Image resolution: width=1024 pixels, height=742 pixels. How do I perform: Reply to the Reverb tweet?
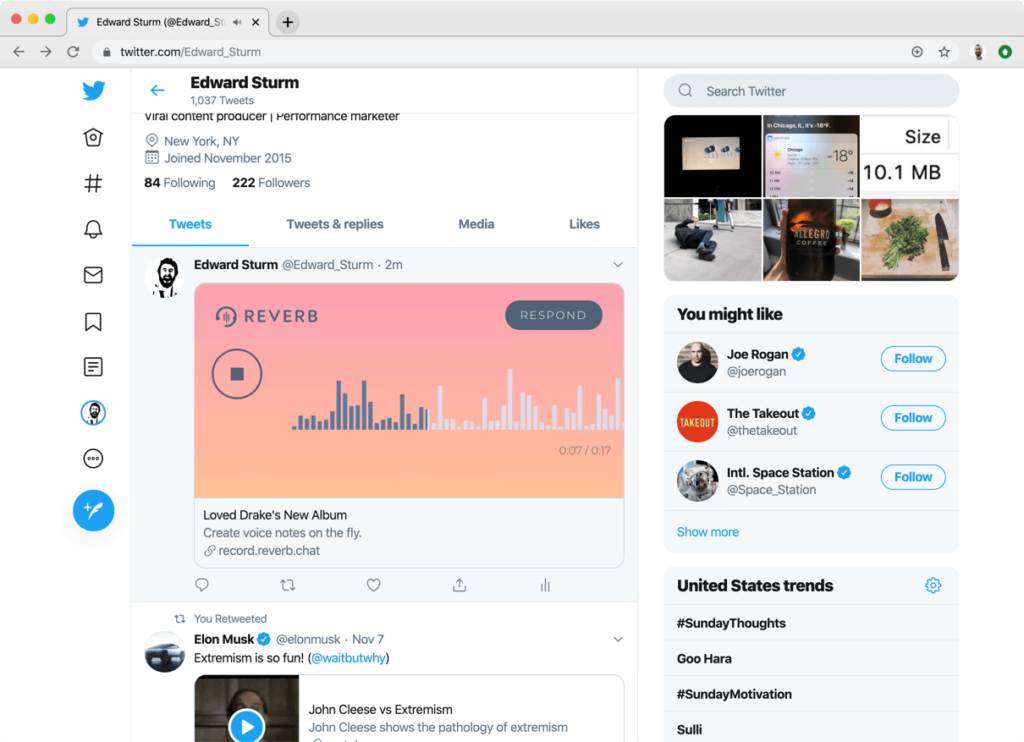coord(202,585)
